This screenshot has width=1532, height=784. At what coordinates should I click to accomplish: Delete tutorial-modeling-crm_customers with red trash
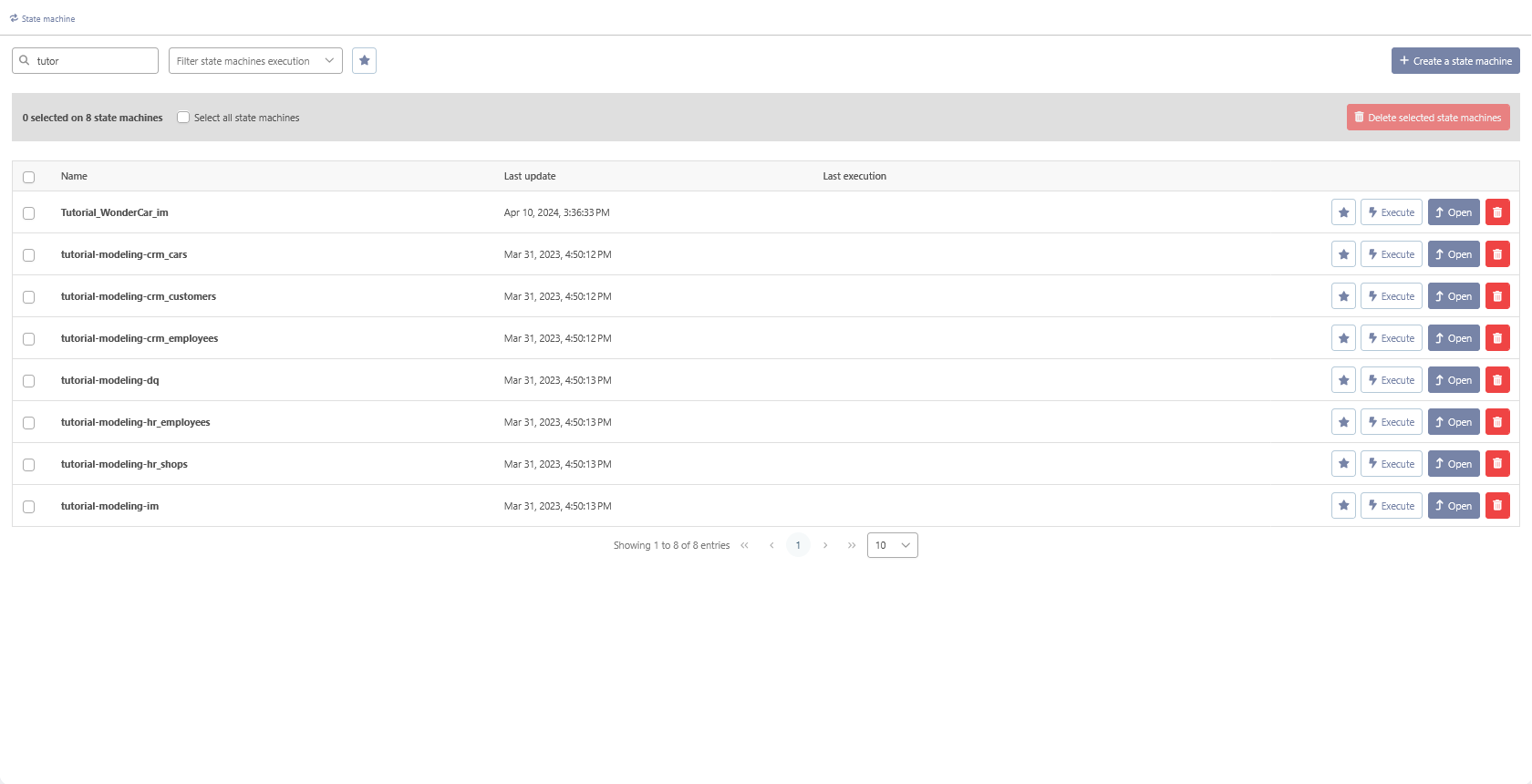click(x=1497, y=296)
